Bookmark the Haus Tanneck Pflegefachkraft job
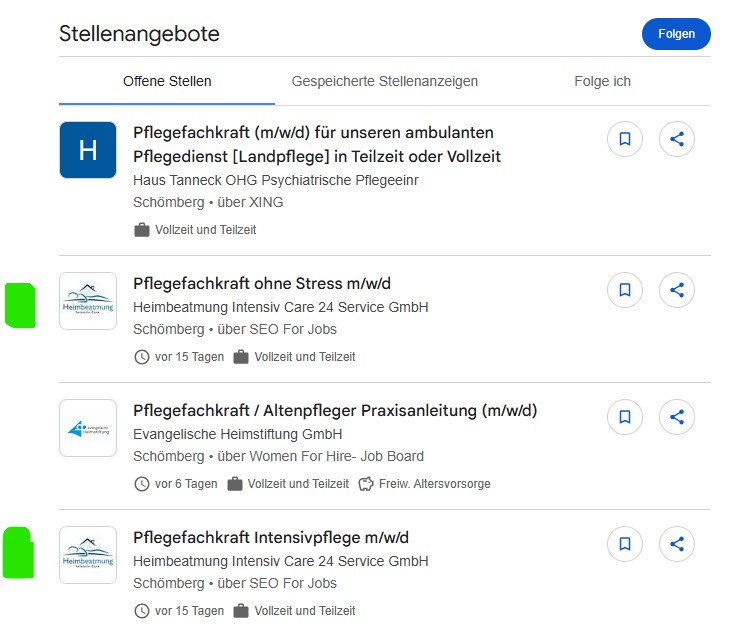The width and height of the screenshot is (743, 635). coord(625,140)
